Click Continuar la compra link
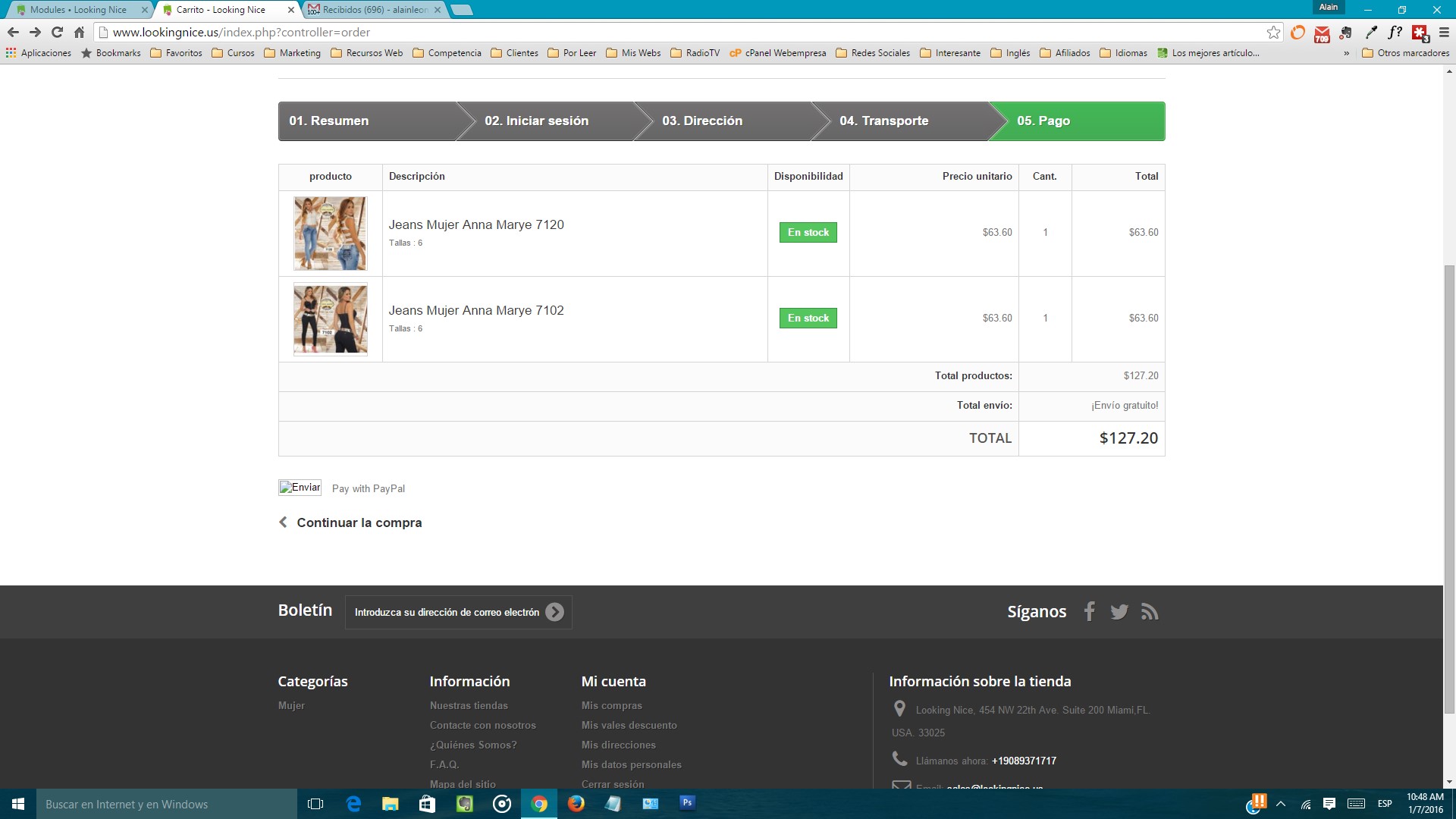 click(x=359, y=522)
